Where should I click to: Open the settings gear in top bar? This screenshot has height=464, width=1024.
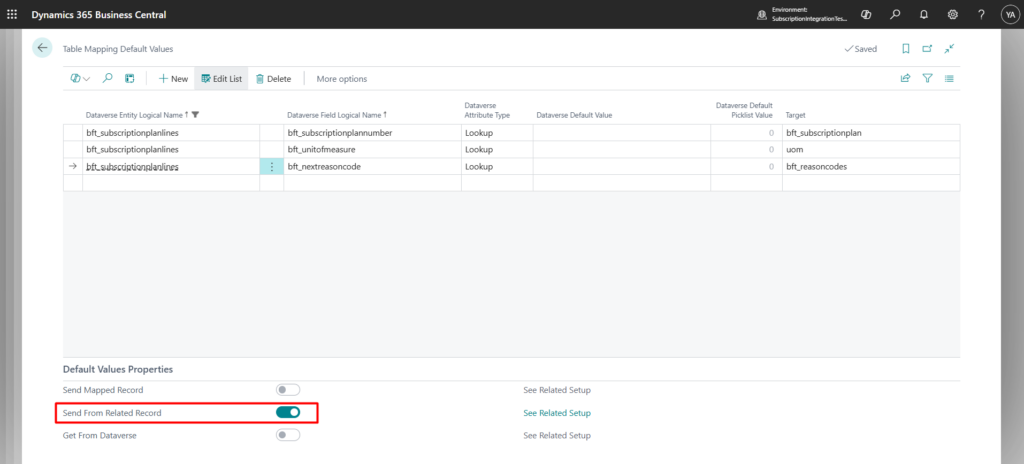pos(952,14)
